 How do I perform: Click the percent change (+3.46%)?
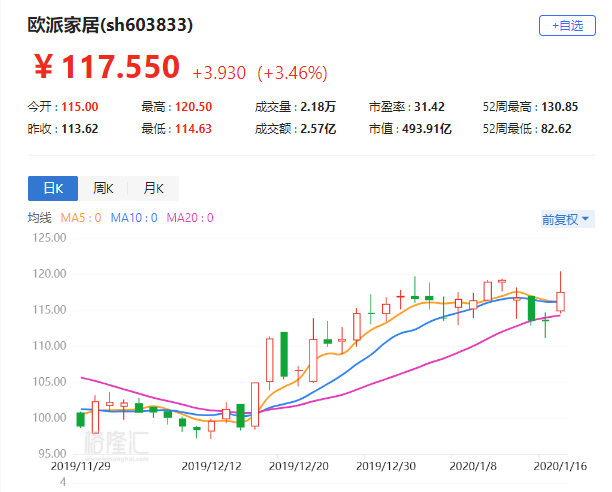pos(292,73)
